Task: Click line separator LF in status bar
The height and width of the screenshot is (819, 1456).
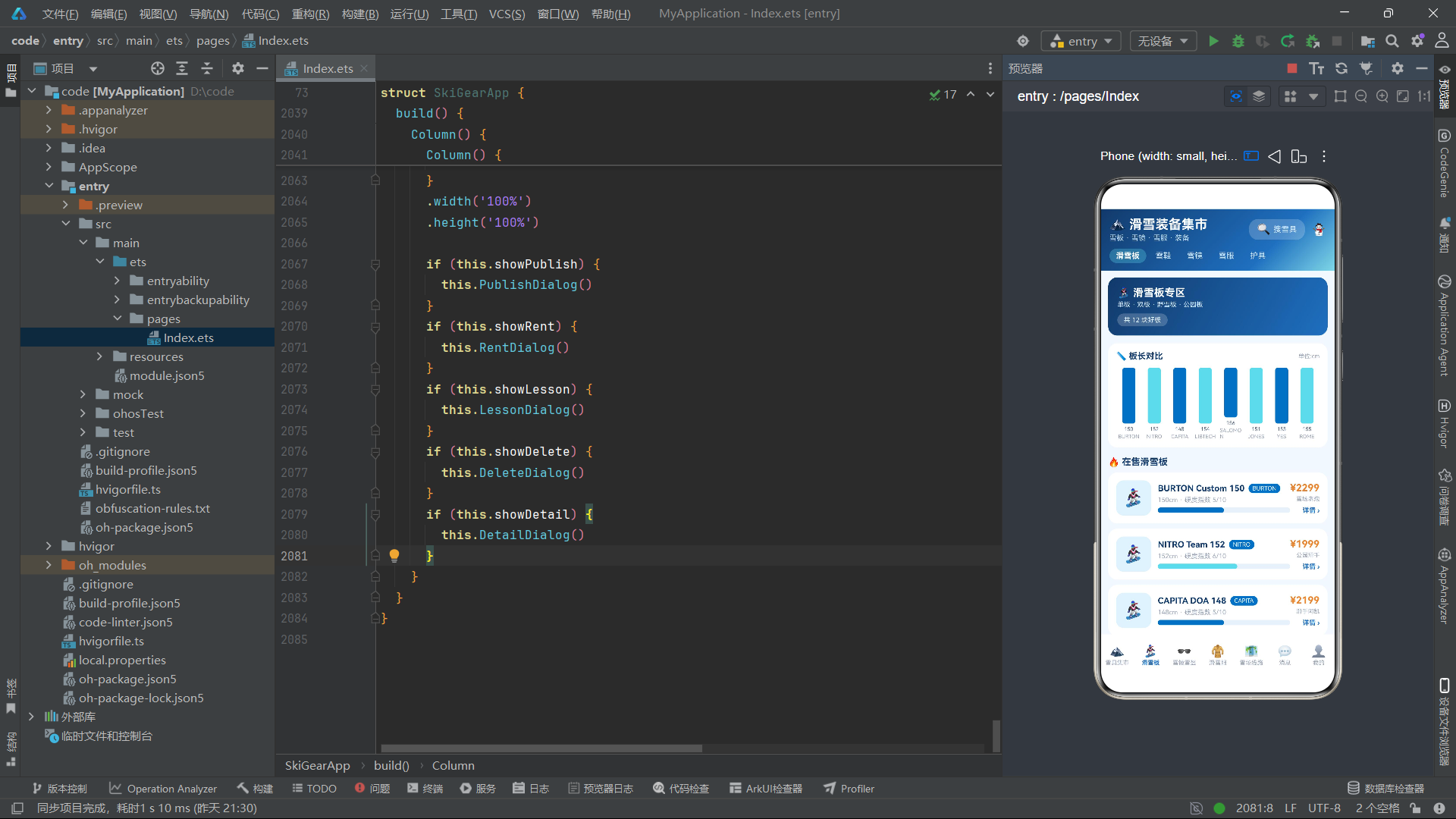Action: click(x=1291, y=808)
